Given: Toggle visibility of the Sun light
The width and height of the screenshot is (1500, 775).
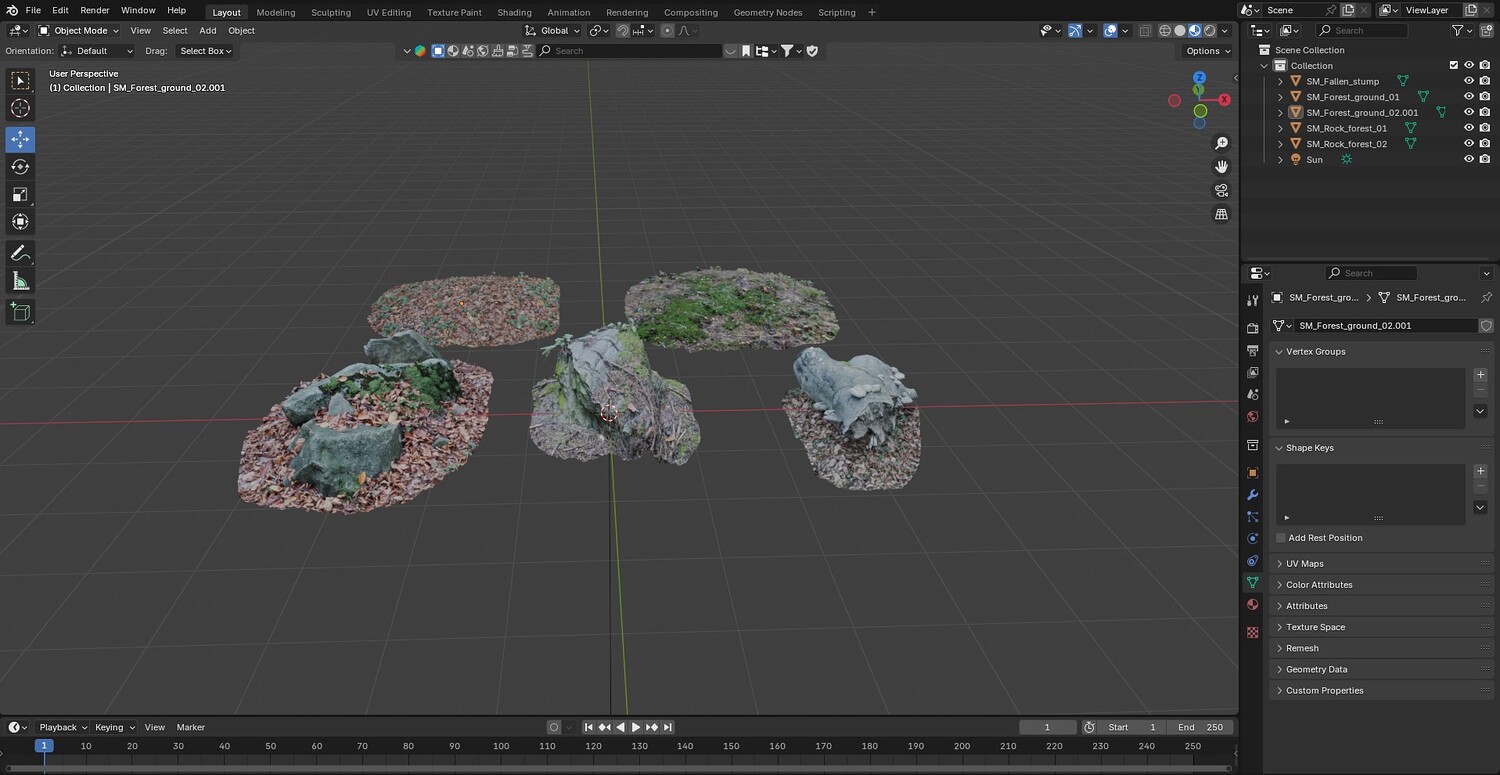Looking at the screenshot, I should click(1469, 159).
